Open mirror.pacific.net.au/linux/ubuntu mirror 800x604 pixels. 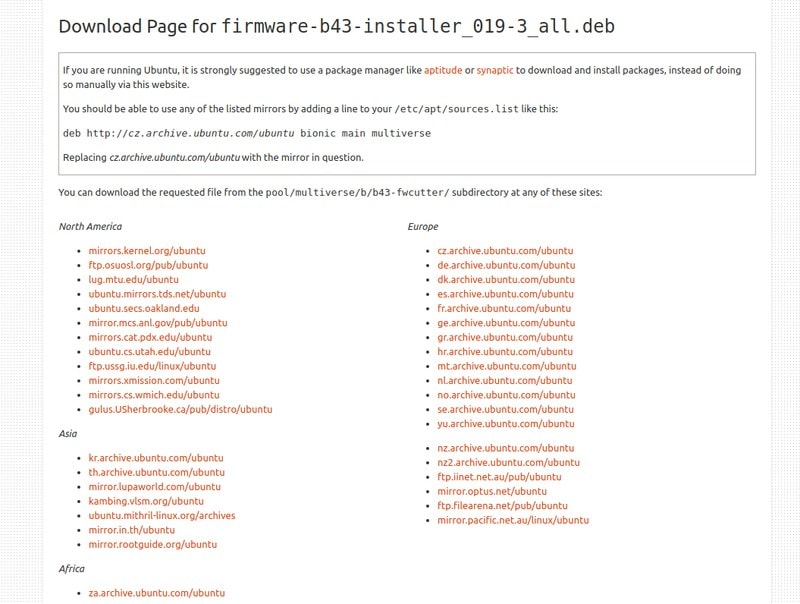point(513,520)
